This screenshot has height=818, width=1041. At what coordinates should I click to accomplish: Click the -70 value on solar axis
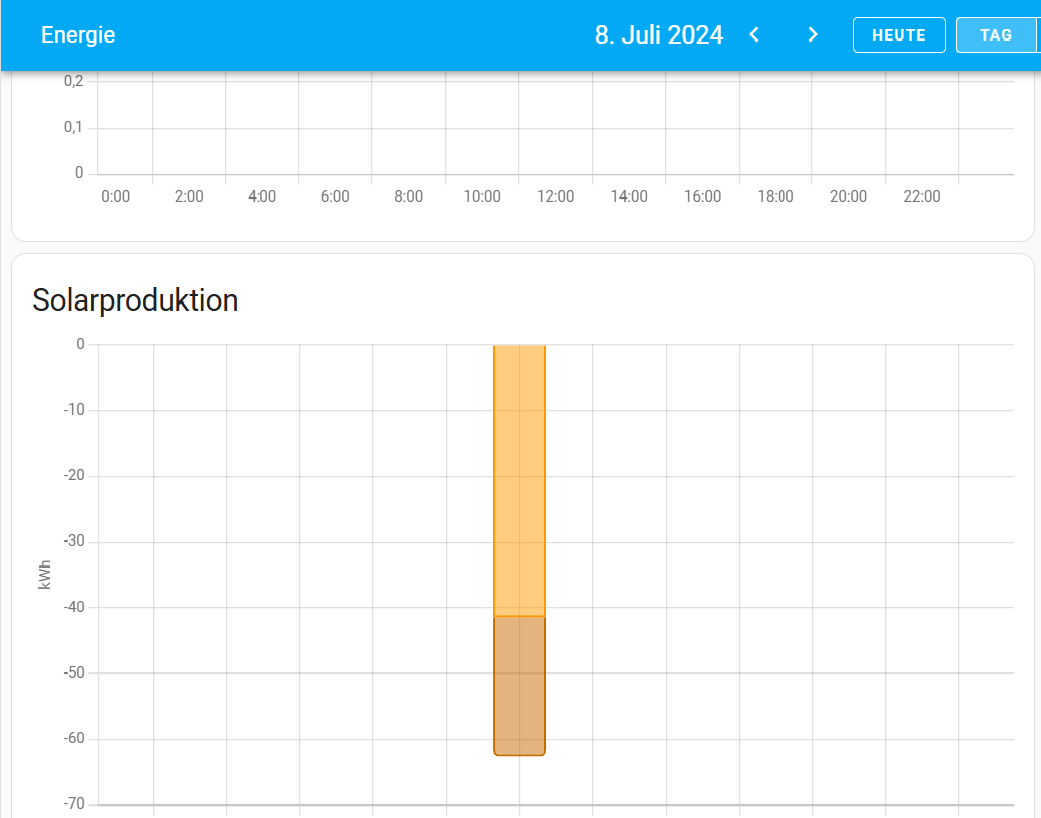(74, 804)
